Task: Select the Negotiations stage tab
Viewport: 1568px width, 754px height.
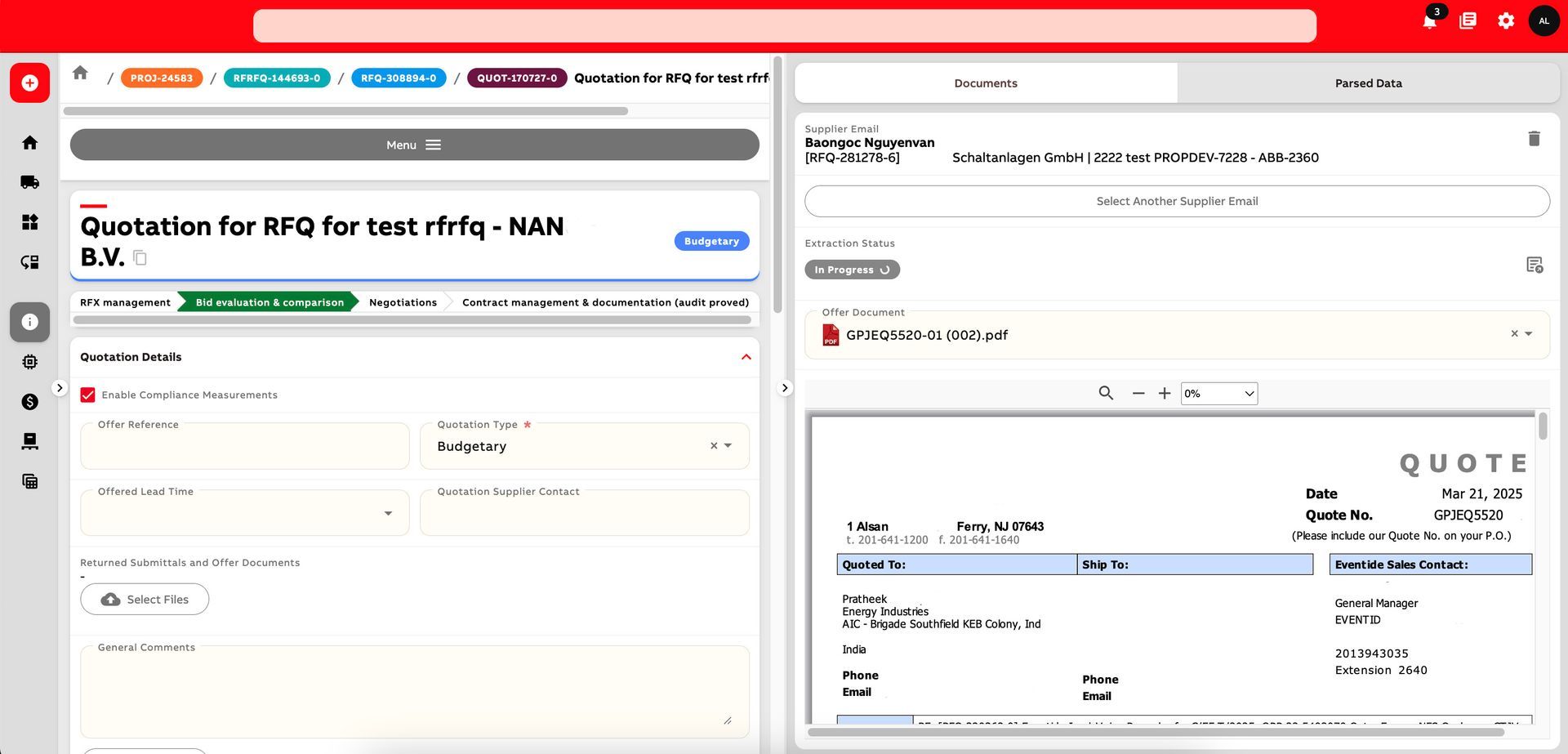Action: click(x=403, y=303)
